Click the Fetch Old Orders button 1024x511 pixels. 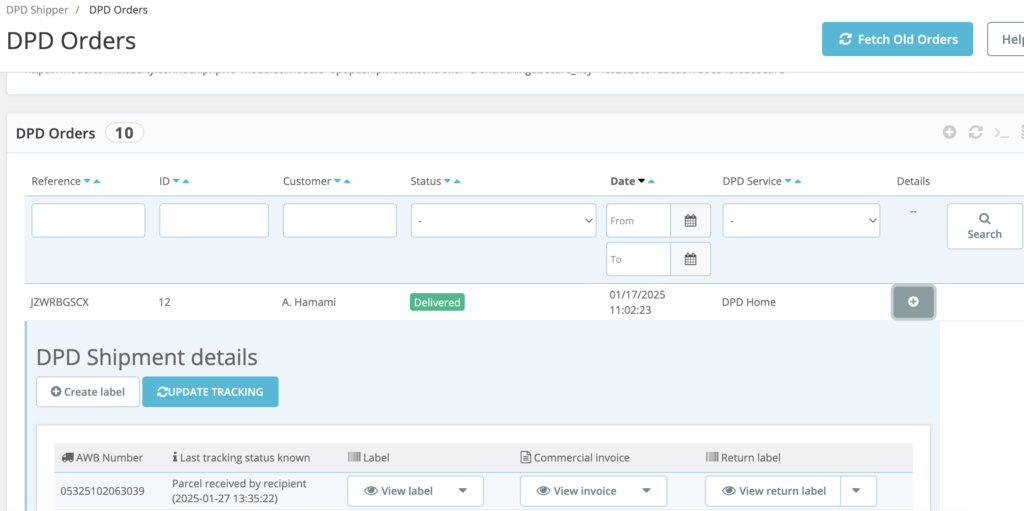click(897, 39)
